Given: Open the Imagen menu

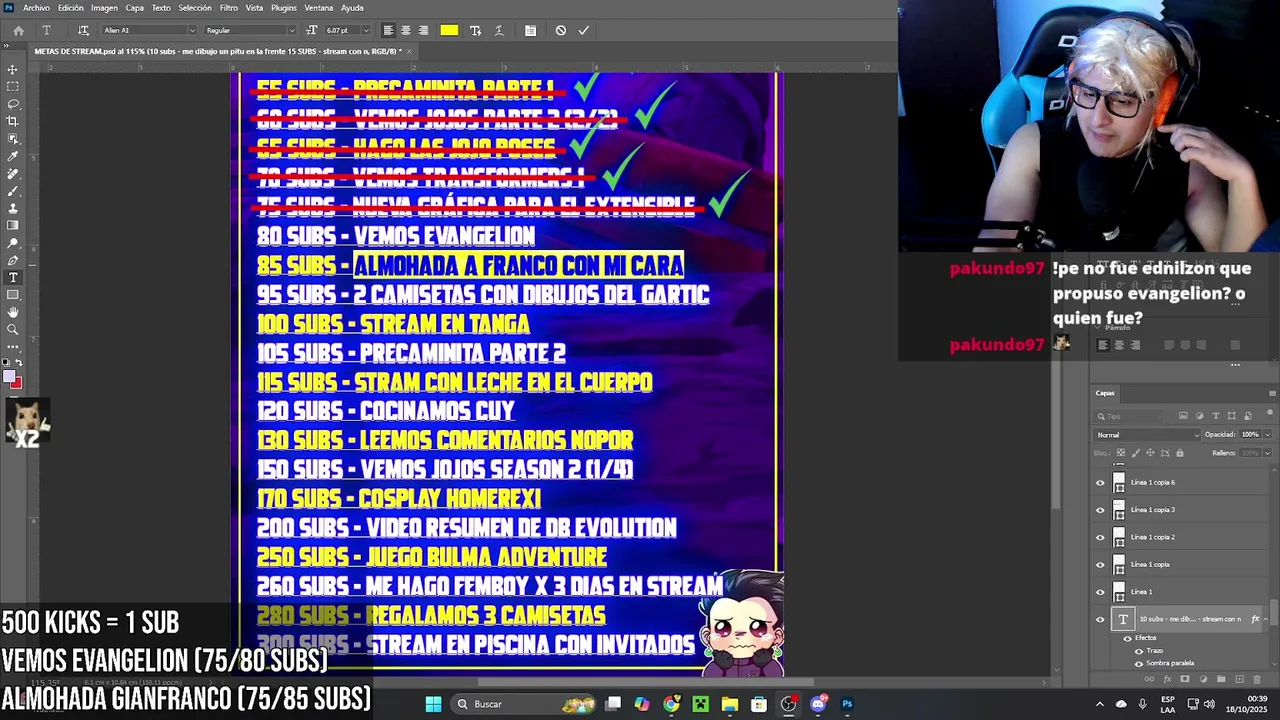Looking at the screenshot, I should (104, 8).
